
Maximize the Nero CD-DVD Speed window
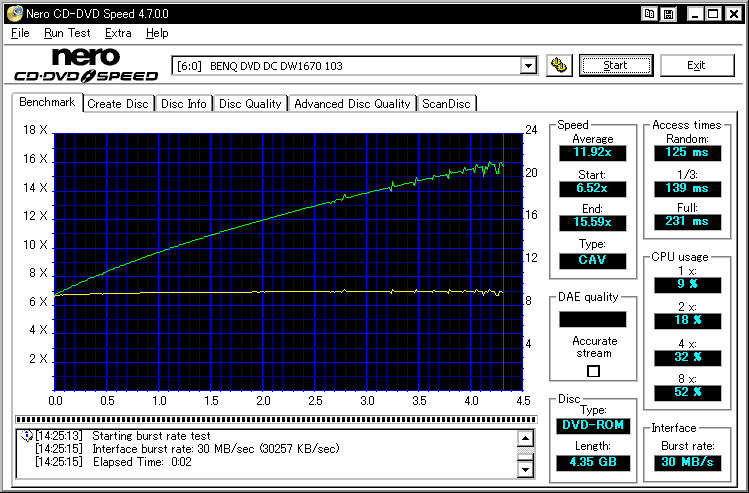click(712, 14)
